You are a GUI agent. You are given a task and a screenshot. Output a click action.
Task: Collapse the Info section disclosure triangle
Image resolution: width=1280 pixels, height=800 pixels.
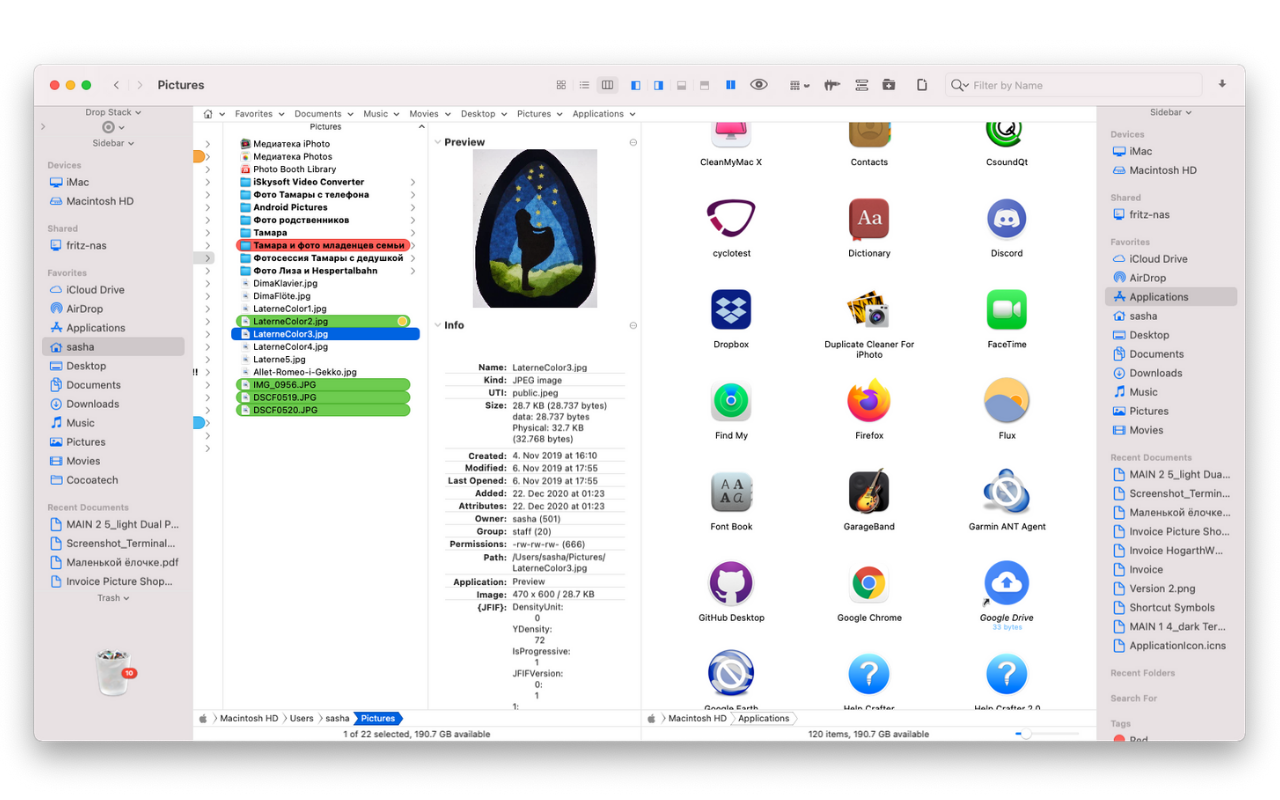[x=438, y=326]
